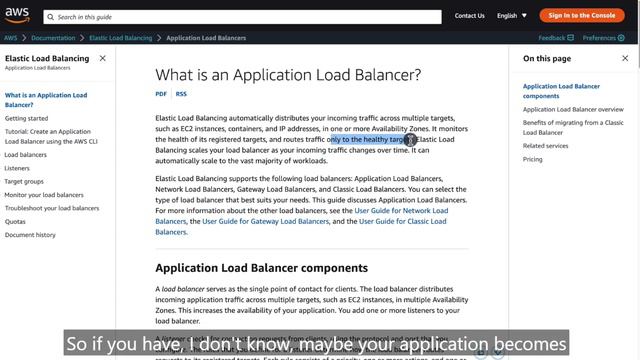Image resolution: width=640 pixels, height=360 pixels.
Task: Click the search magnifier icon
Action: pos(51,17)
